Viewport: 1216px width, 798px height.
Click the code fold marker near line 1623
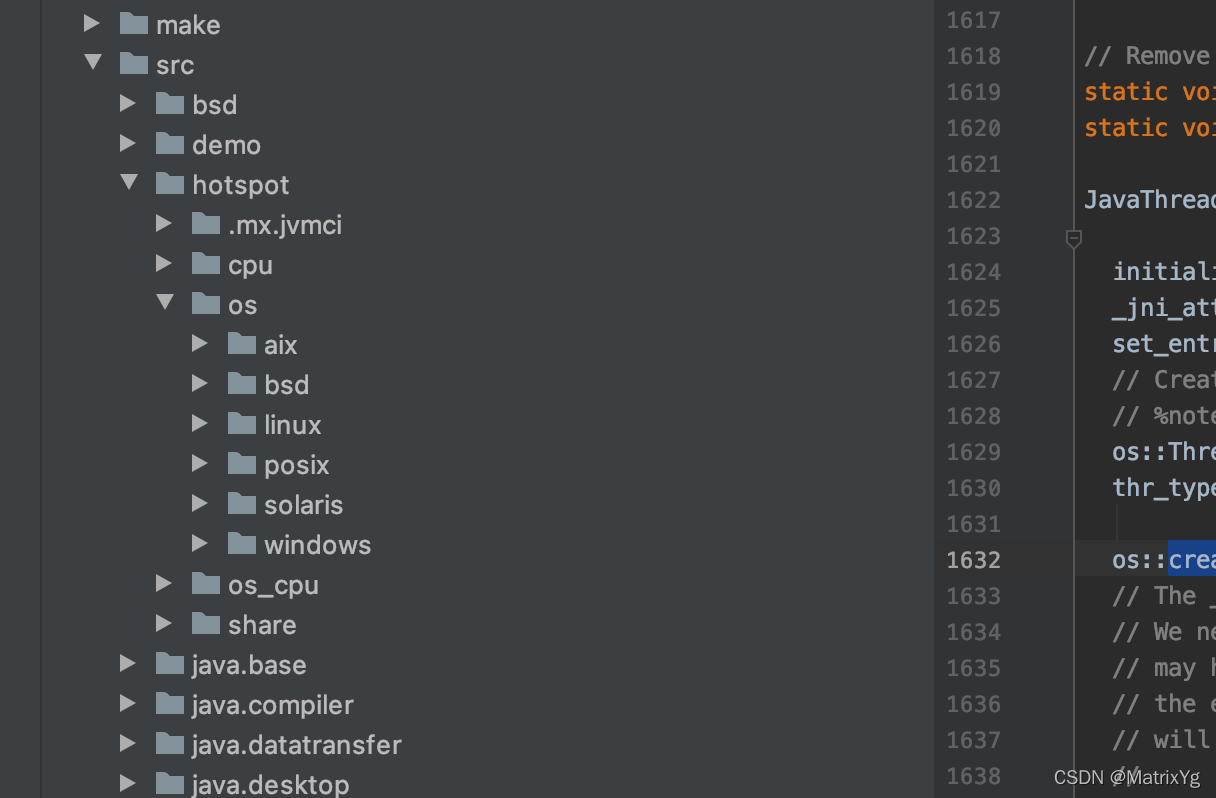pos(1074,238)
